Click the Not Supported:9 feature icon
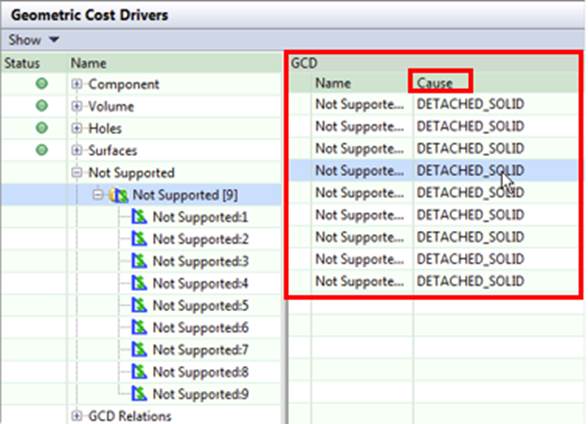This screenshot has height=424, width=588. coord(139,393)
